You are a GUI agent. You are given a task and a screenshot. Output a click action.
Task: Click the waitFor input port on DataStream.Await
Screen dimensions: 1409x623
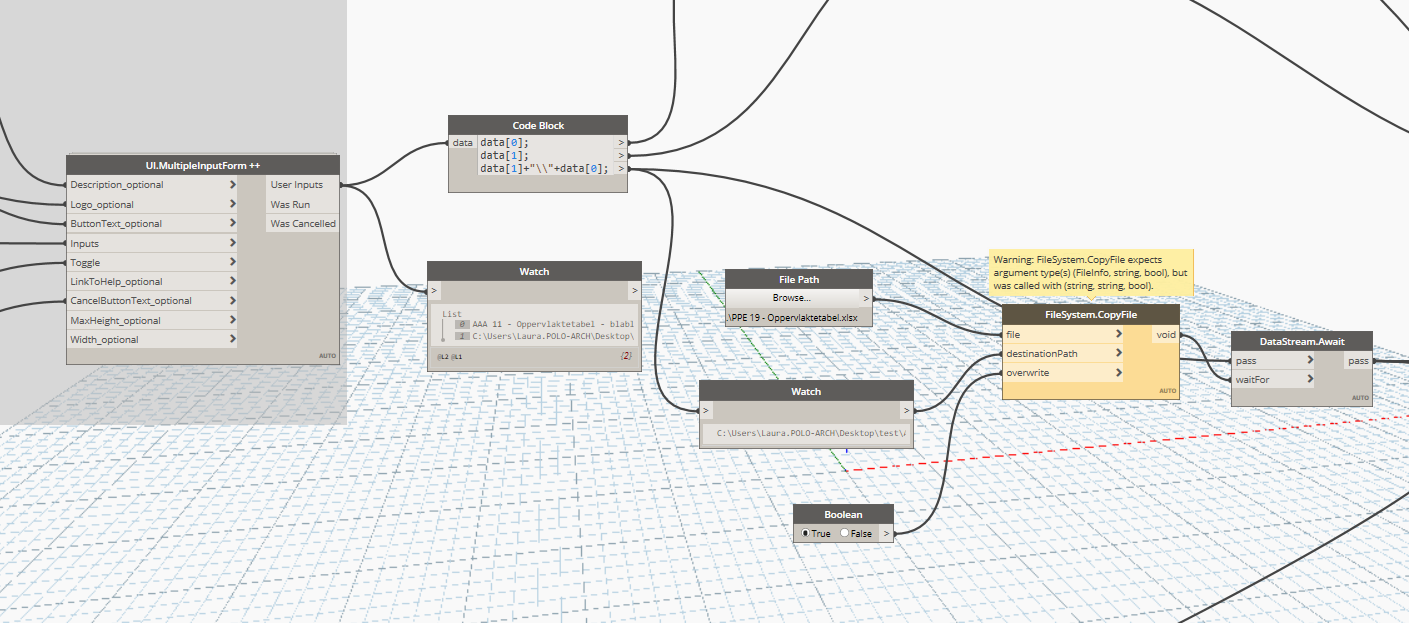tap(1273, 380)
